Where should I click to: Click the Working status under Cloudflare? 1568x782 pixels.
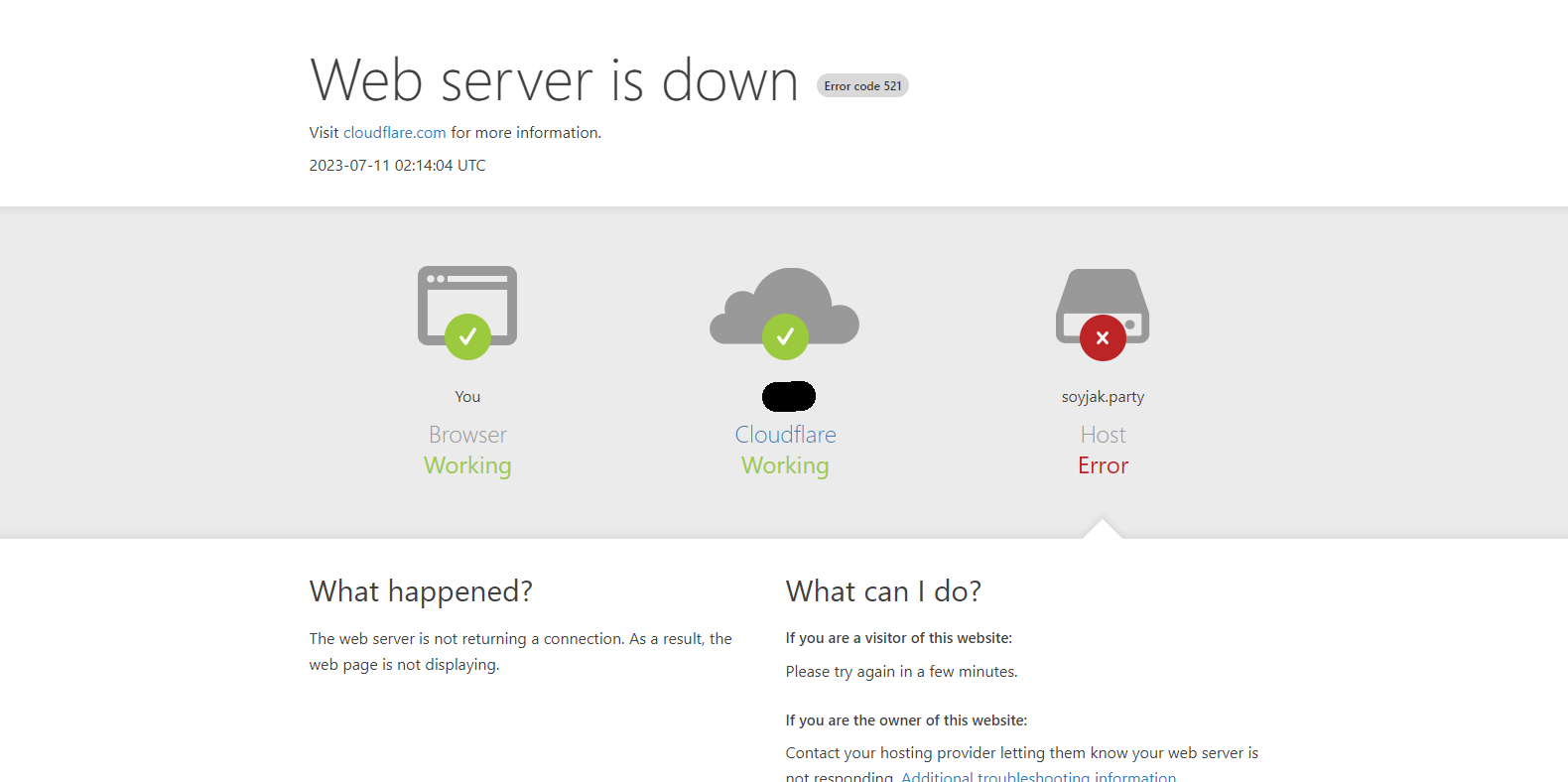[785, 466]
